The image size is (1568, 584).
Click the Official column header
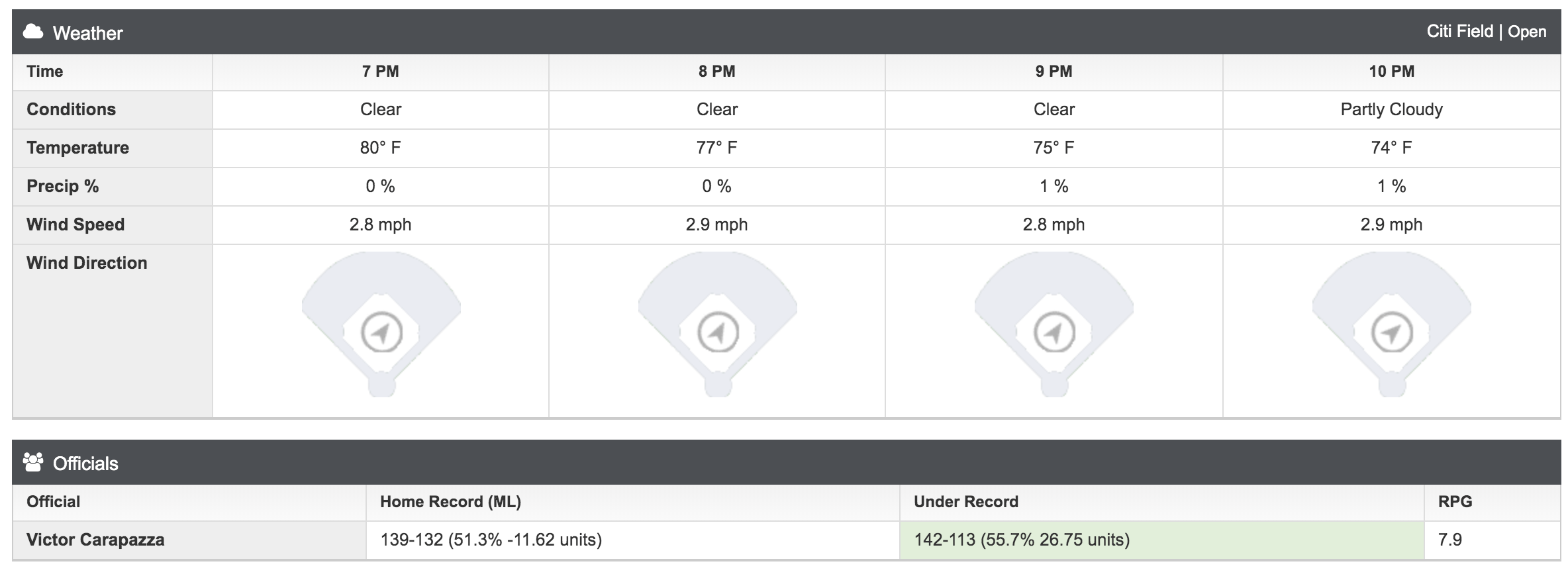53,502
